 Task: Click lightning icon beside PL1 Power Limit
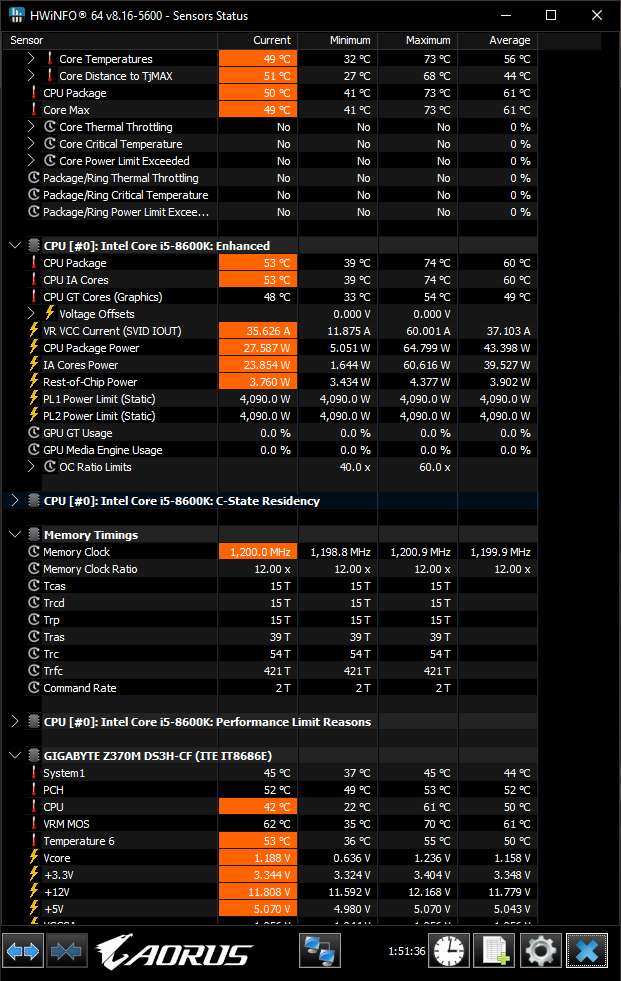[x=34, y=399]
